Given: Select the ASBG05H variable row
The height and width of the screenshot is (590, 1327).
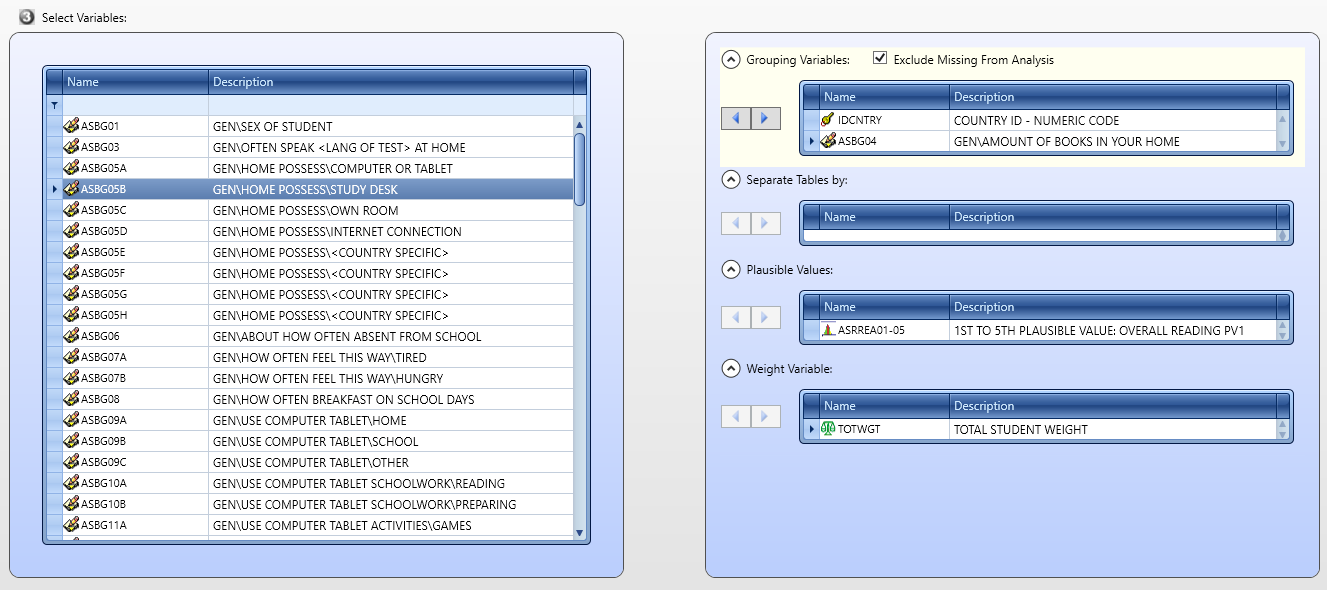Looking at the screenshot, I should pyautogui.click(x=310, y=315).
